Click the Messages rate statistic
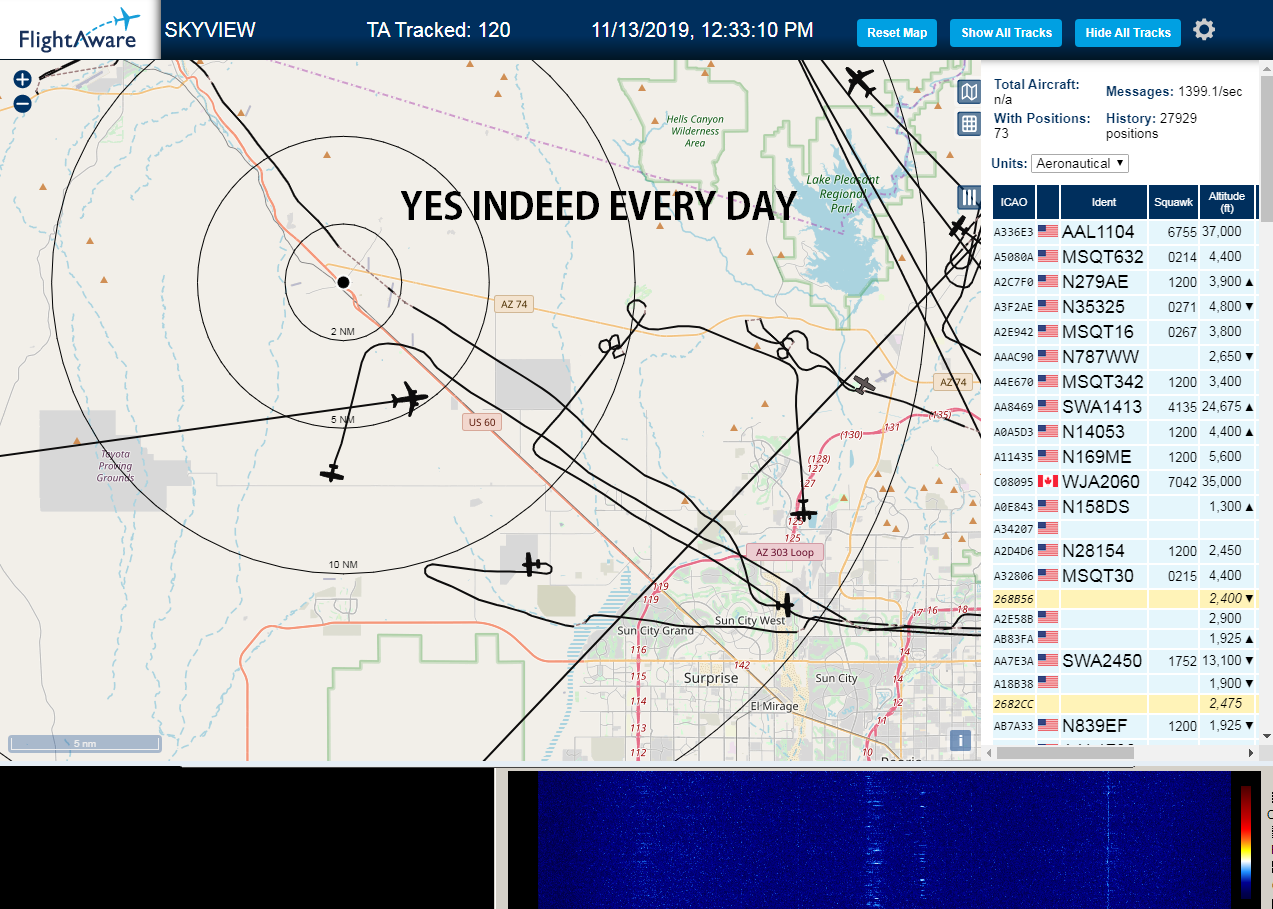1273x909 pixels. (x=1174, y=91)
